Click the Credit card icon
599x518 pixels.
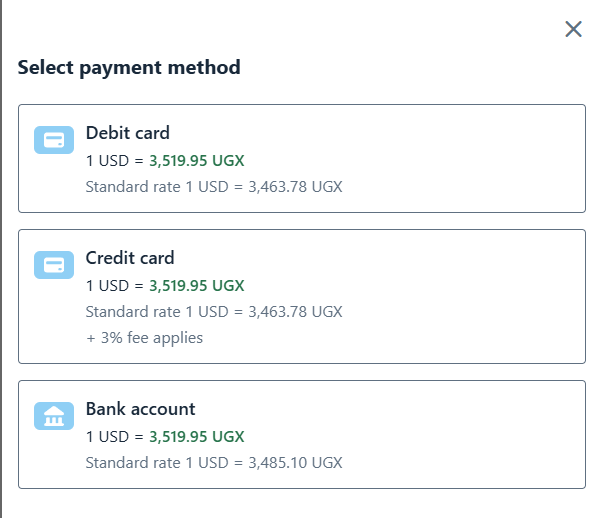pyautogui.click(x=54, y=265)
